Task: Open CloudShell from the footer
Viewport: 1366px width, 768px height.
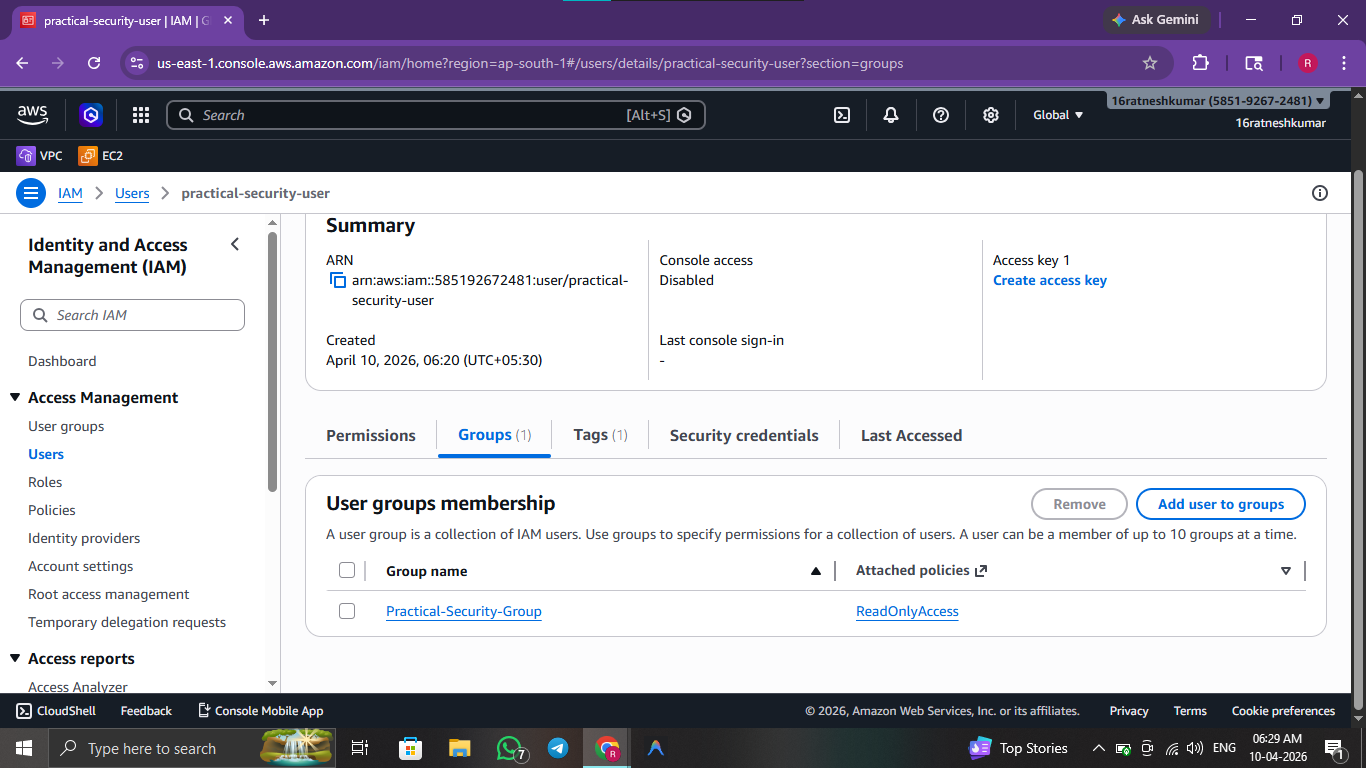Action: click(56, 711)
